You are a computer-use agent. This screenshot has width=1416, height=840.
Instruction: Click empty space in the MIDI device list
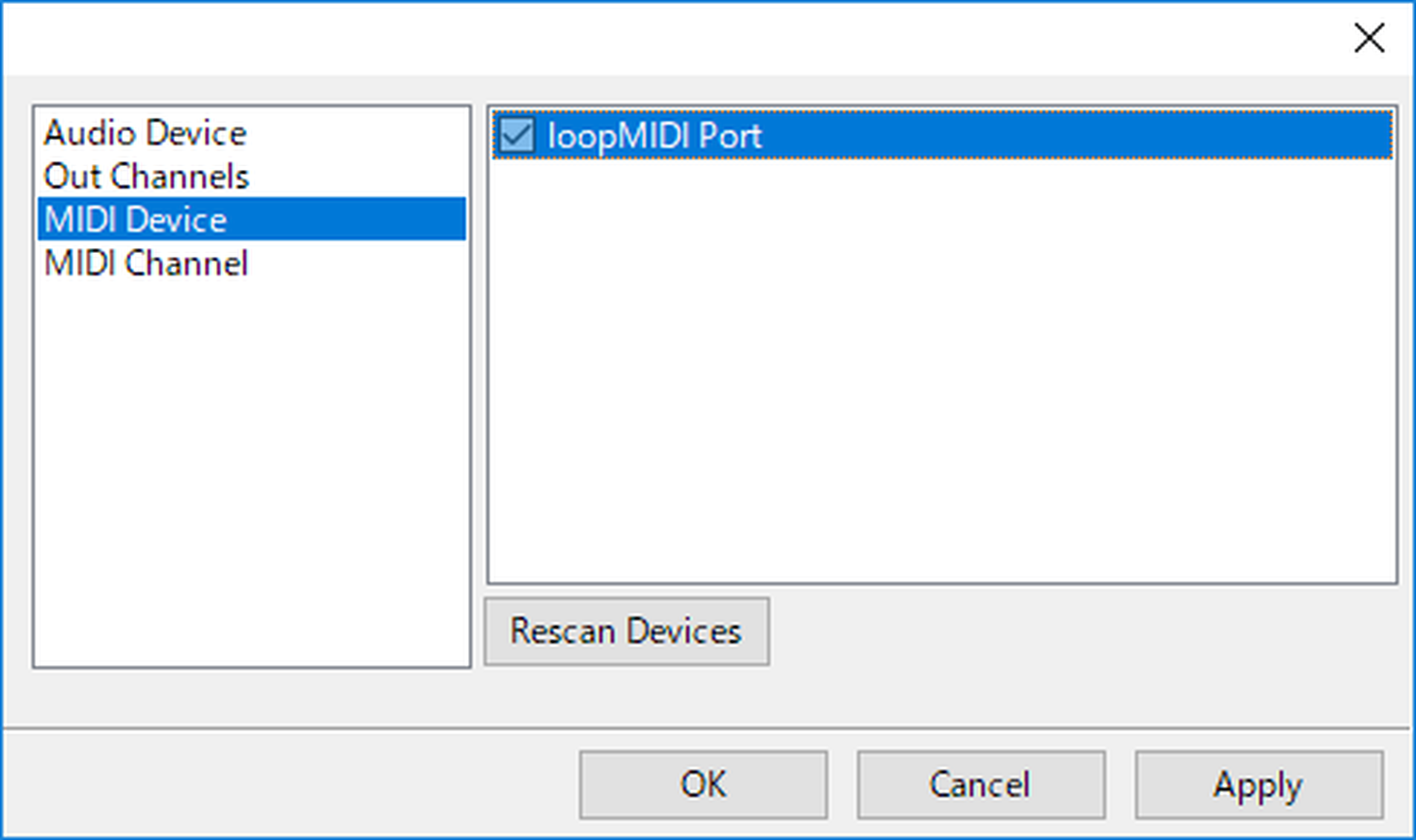pyautogui.click(x=941, y=378)
